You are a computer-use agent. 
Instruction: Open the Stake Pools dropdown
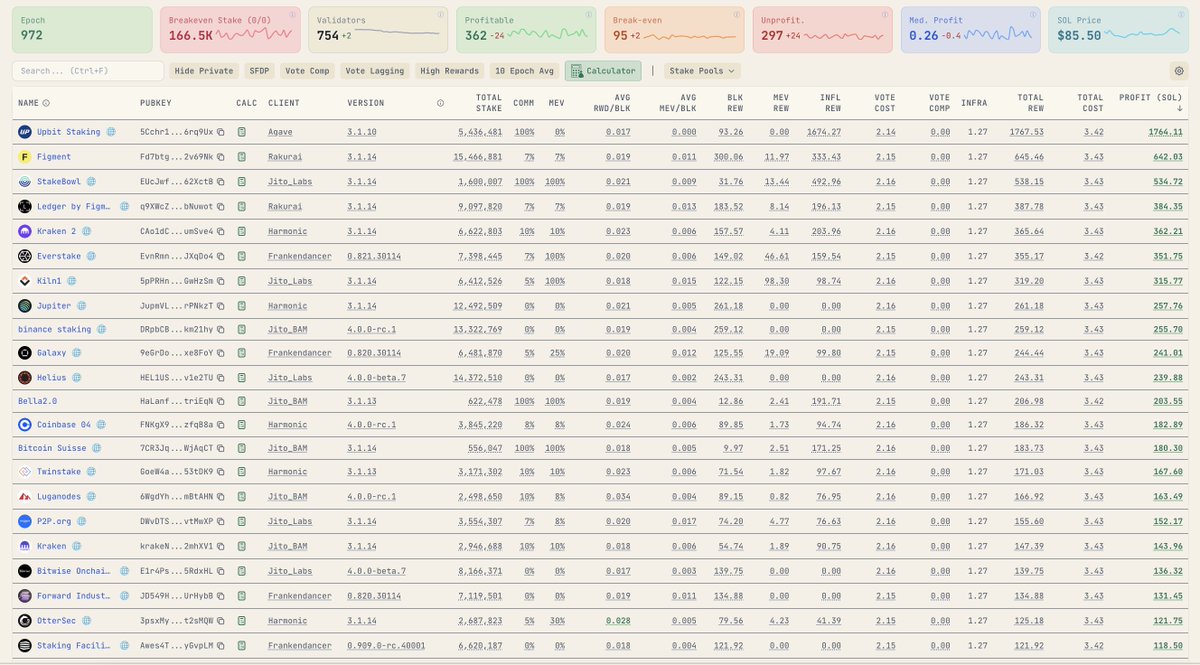tap(702, 71)
